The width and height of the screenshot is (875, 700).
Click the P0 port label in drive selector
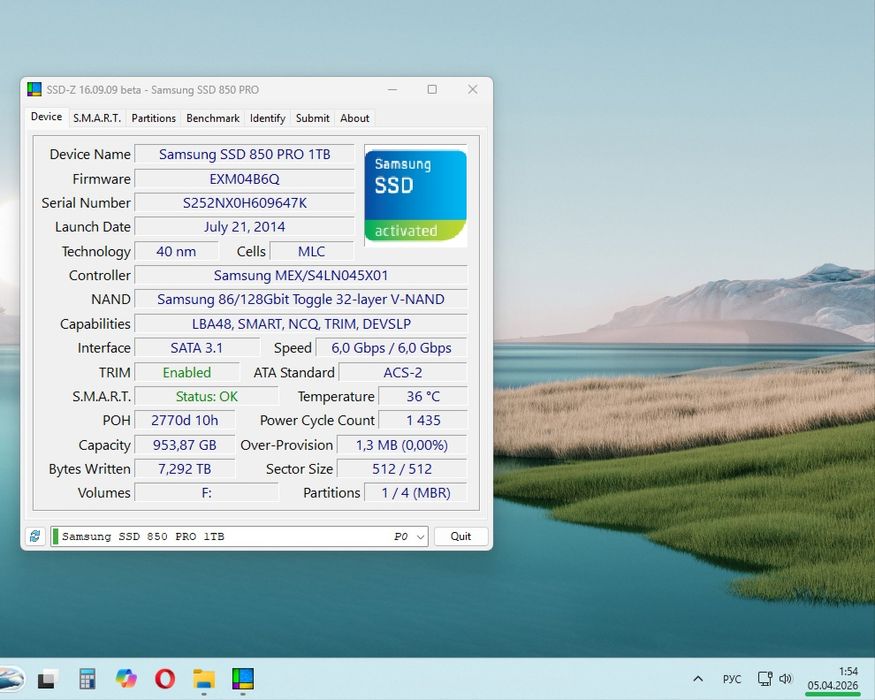(x=401, y=536)
